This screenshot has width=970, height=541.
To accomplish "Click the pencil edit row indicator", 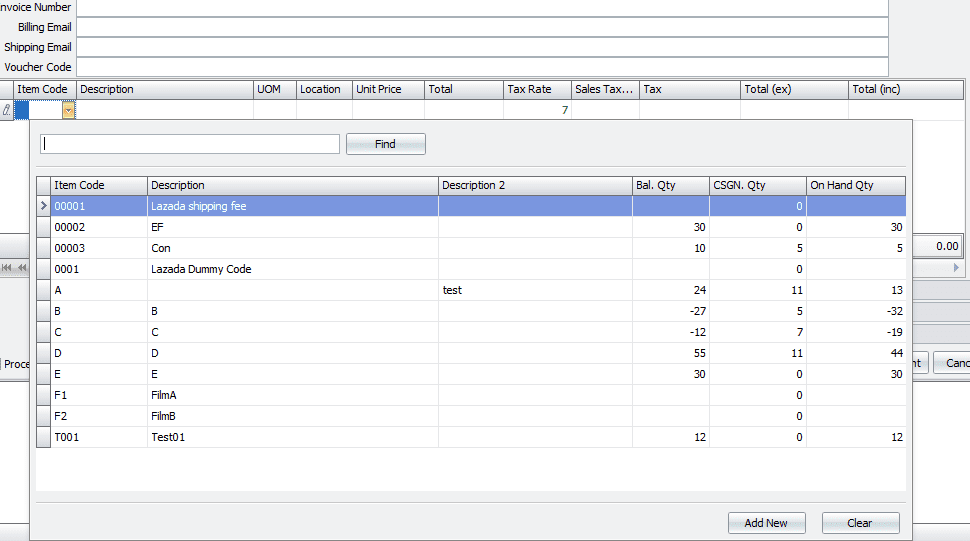I will (6, 111).
